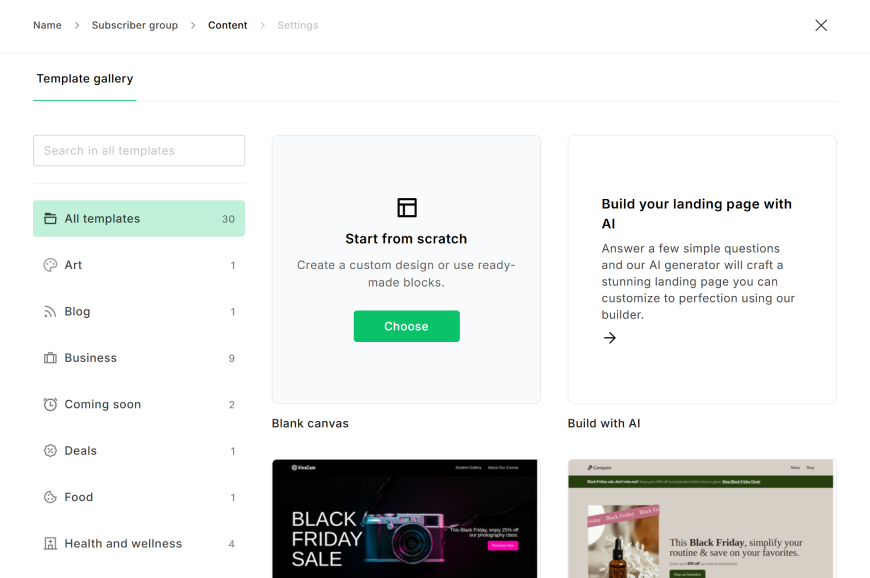Click the Start from scratch heading

tap(406, 239)
